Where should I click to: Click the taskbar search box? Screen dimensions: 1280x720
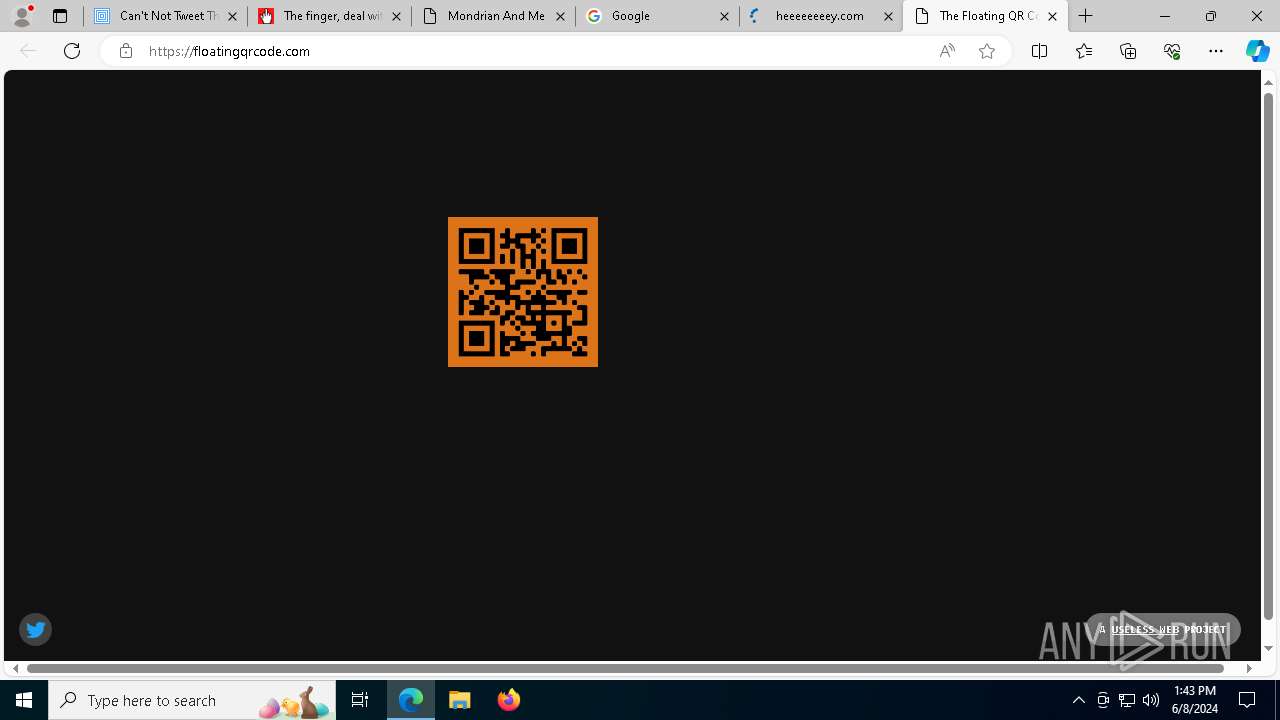point(192,700)
